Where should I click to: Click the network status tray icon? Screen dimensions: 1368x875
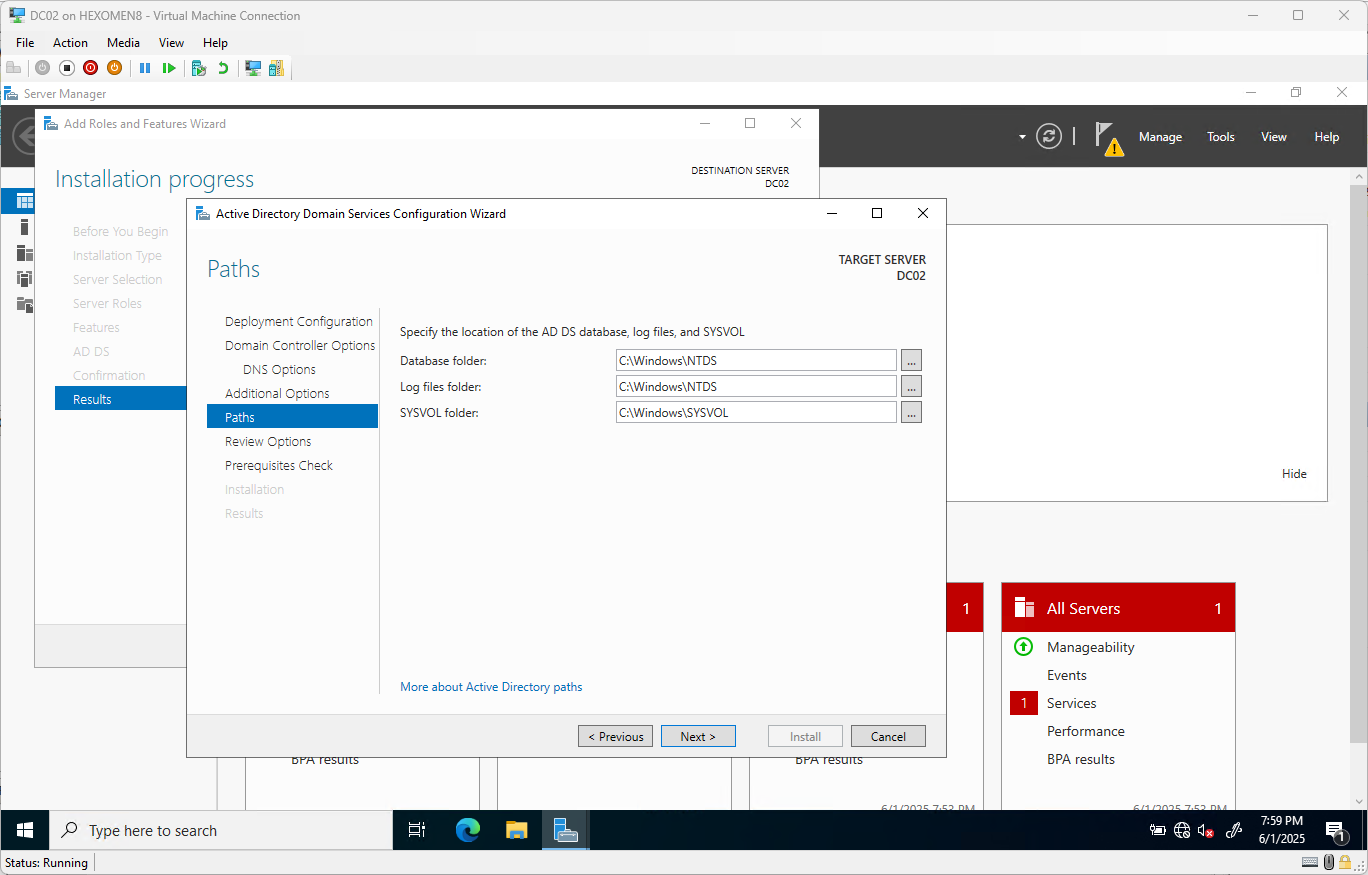point(1182,830)
